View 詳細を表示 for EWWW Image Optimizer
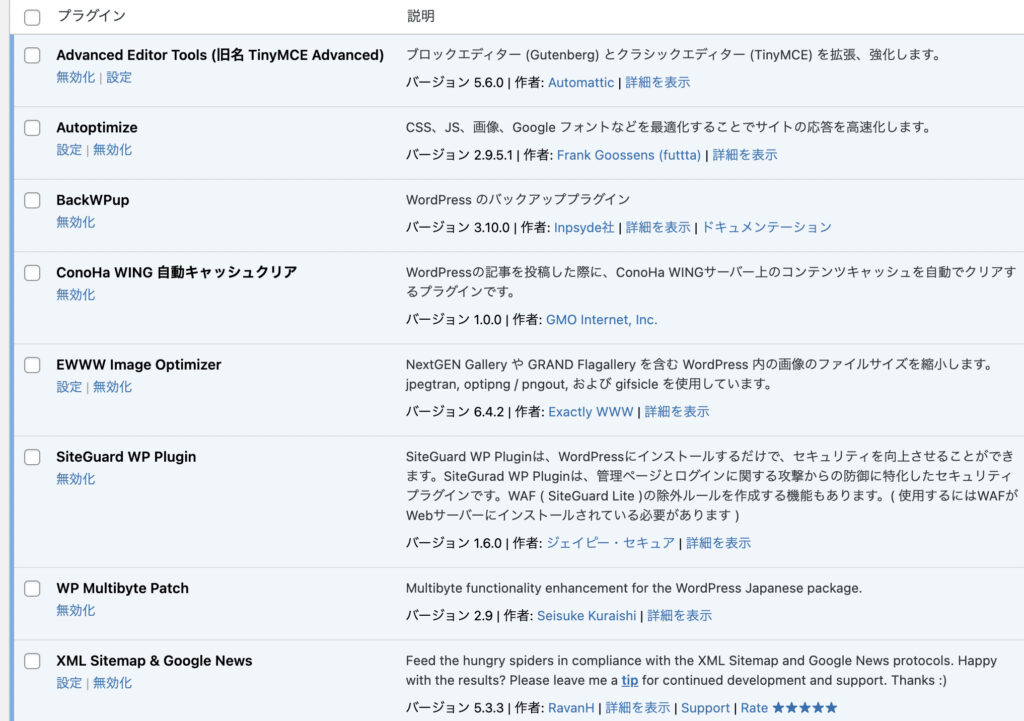Viewport: 1024px width, 721px height. (x=677, y=411)
